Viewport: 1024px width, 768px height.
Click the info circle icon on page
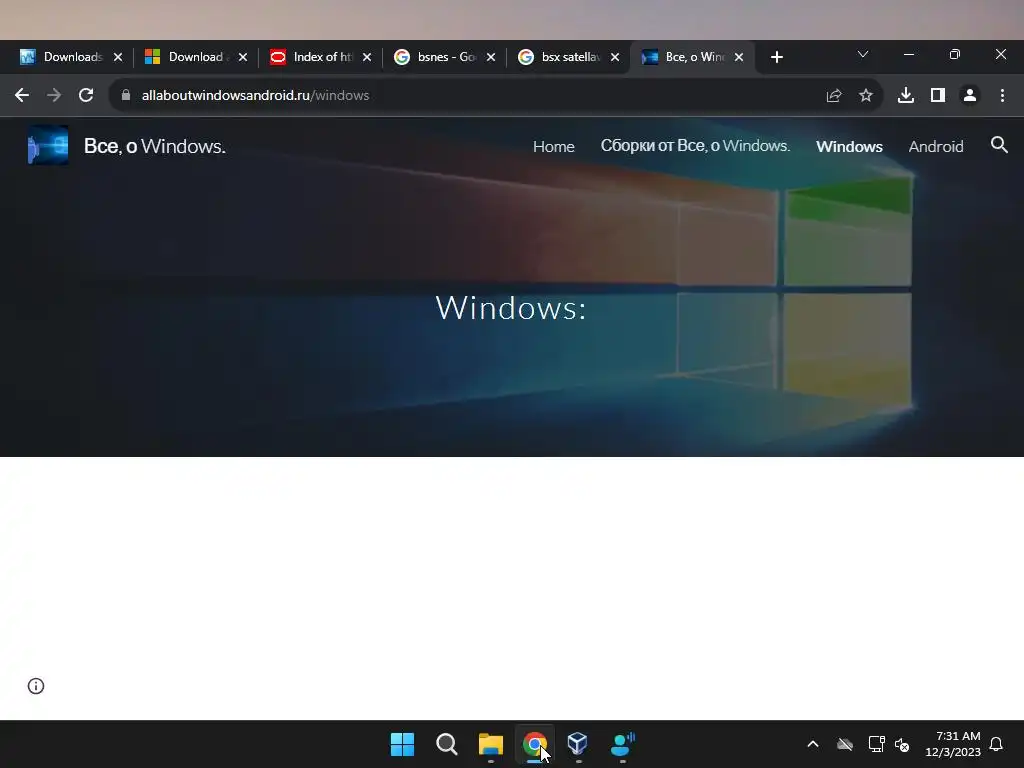(36, 686)
